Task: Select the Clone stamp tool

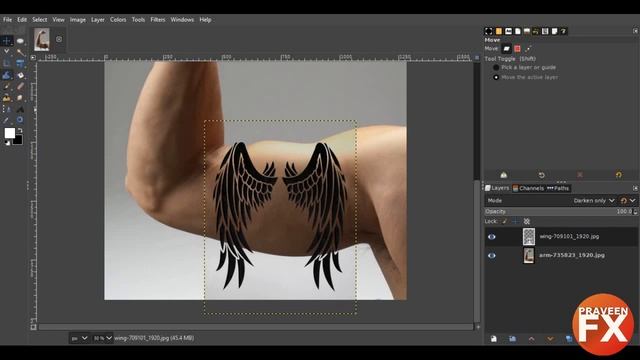Action: click(7, 98)
